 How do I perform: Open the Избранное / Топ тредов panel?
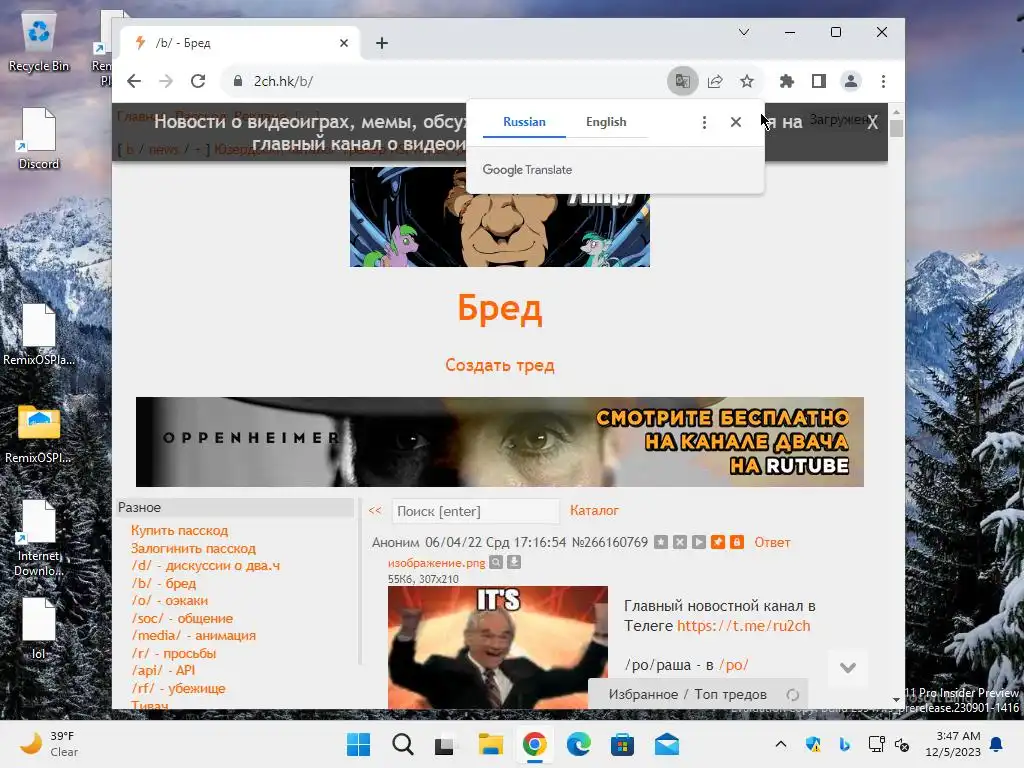click(x=687, y=694)
